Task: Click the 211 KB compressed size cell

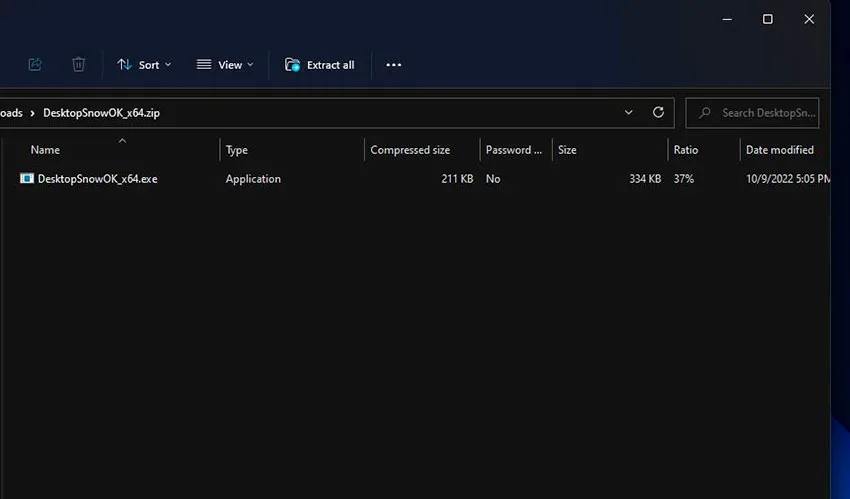Action: click(457, 179)
